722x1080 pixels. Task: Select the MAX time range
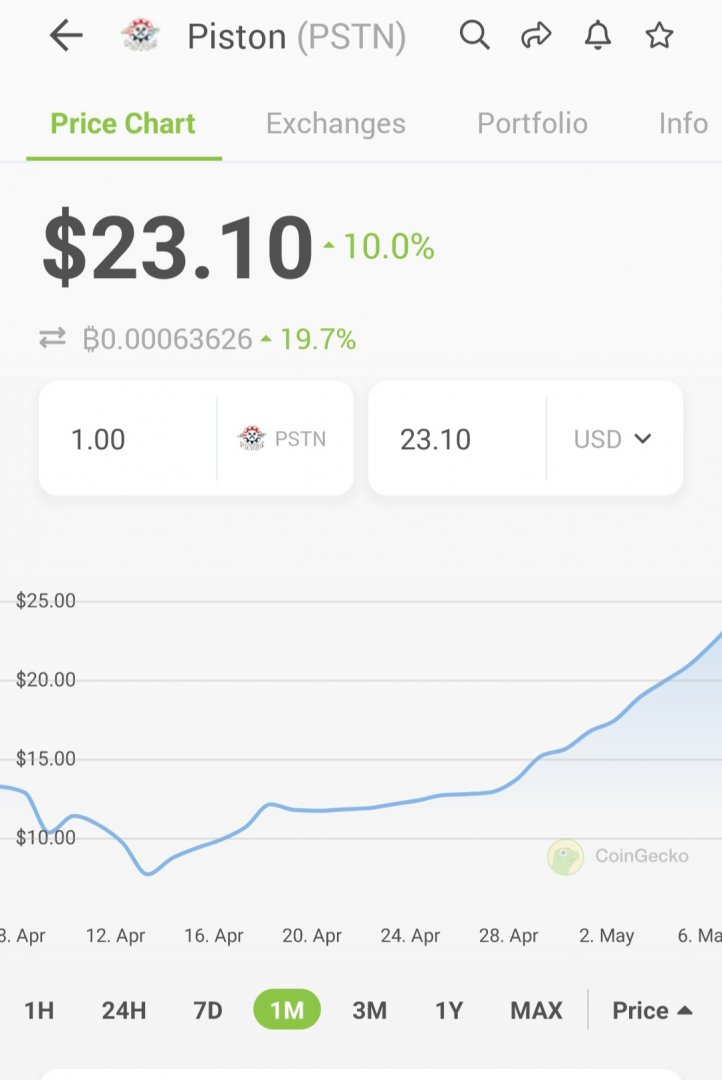click(x=536, y=1010)
